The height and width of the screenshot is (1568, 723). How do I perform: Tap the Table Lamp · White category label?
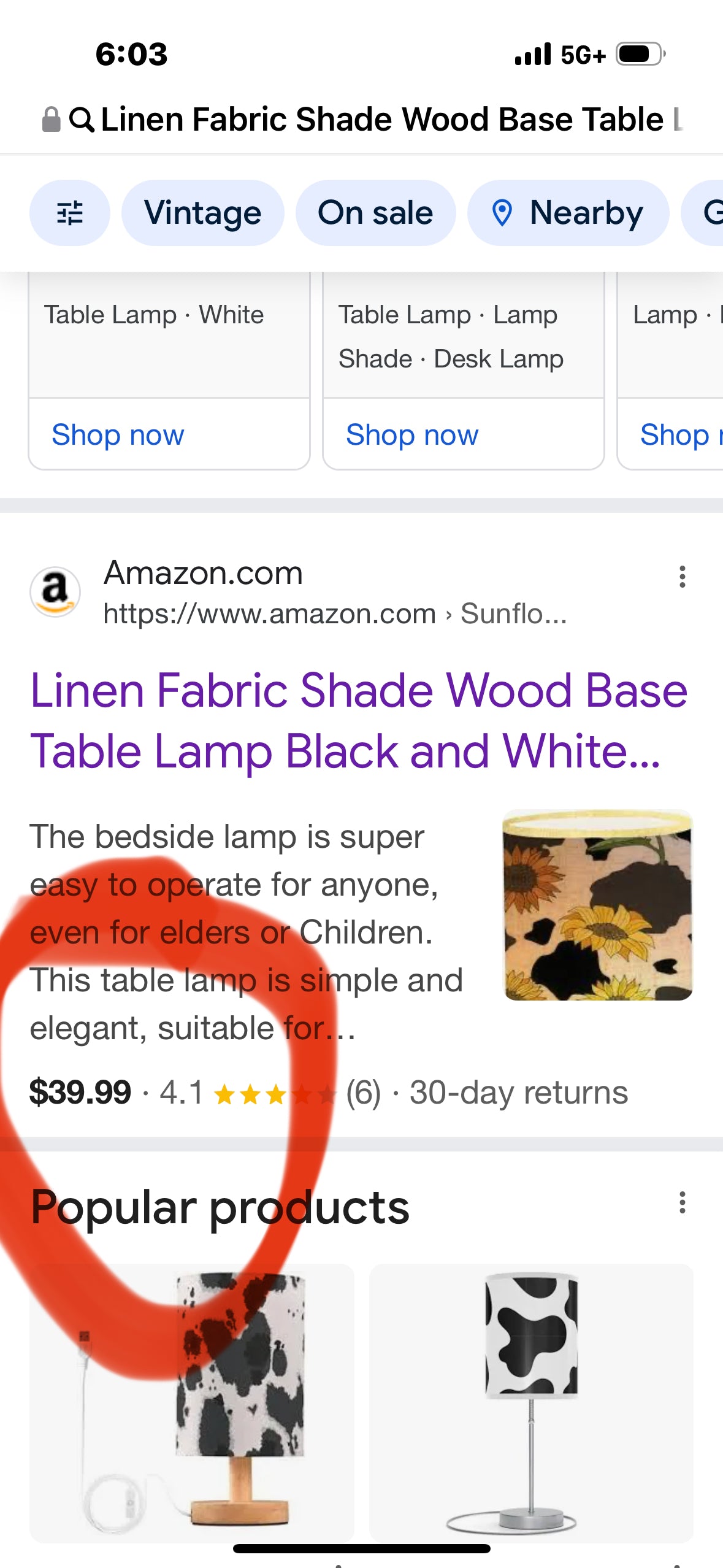[x=154, y=315]
